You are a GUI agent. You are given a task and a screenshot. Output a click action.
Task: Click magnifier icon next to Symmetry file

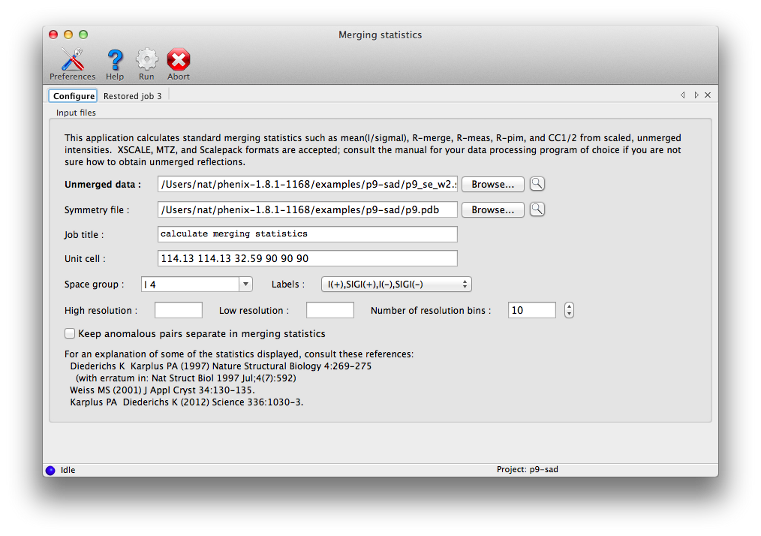tap(537, 210)
